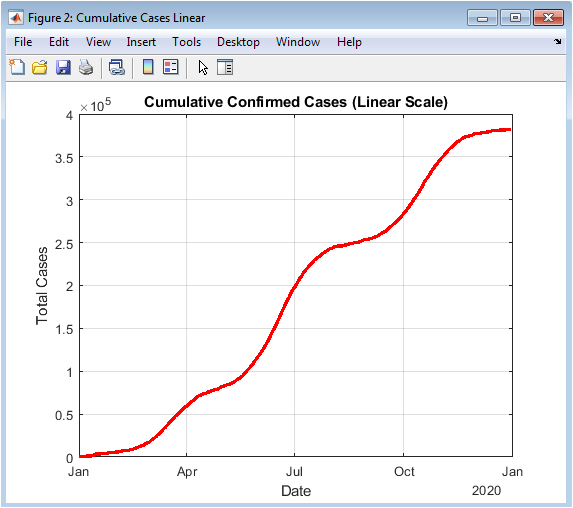
Task: Toggle the Insert Legend toolbar icon
Action: pos(171,67)
